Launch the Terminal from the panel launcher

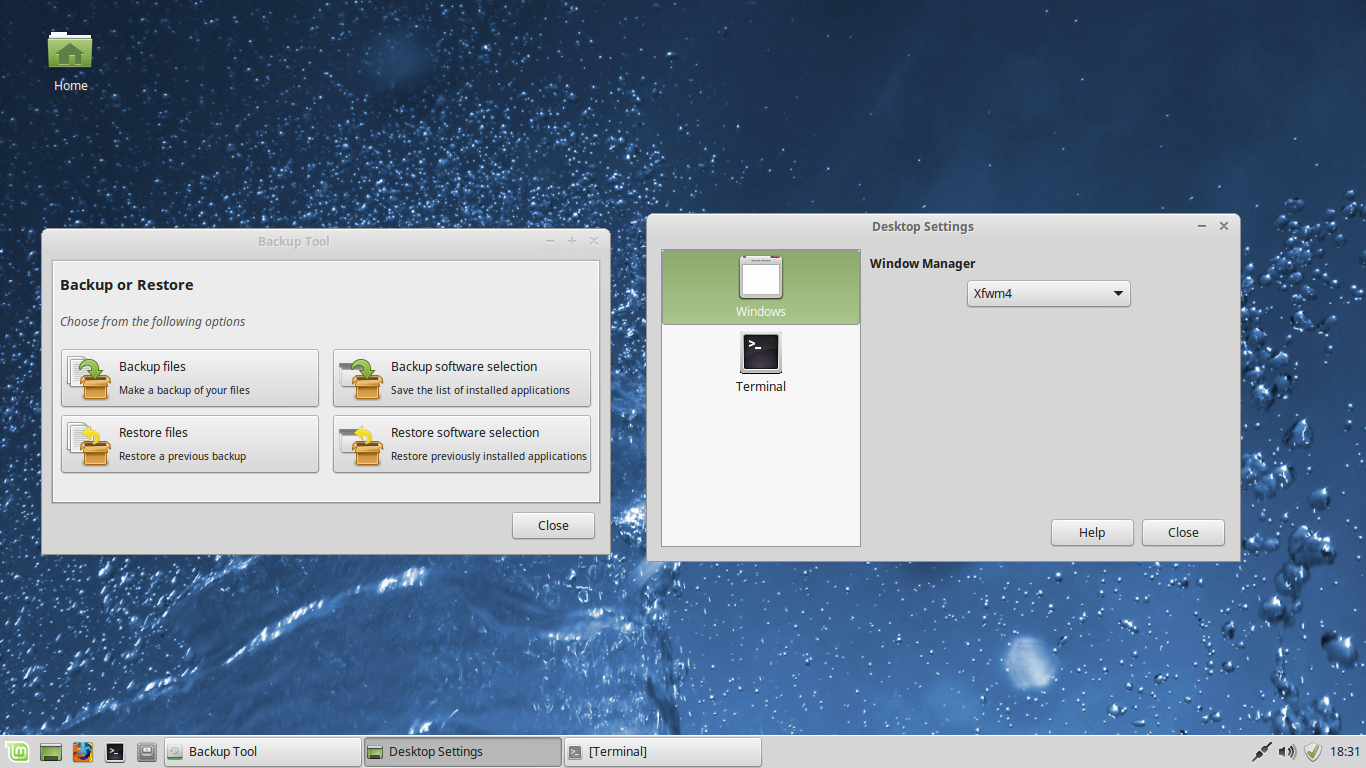[x=115, y=752]
